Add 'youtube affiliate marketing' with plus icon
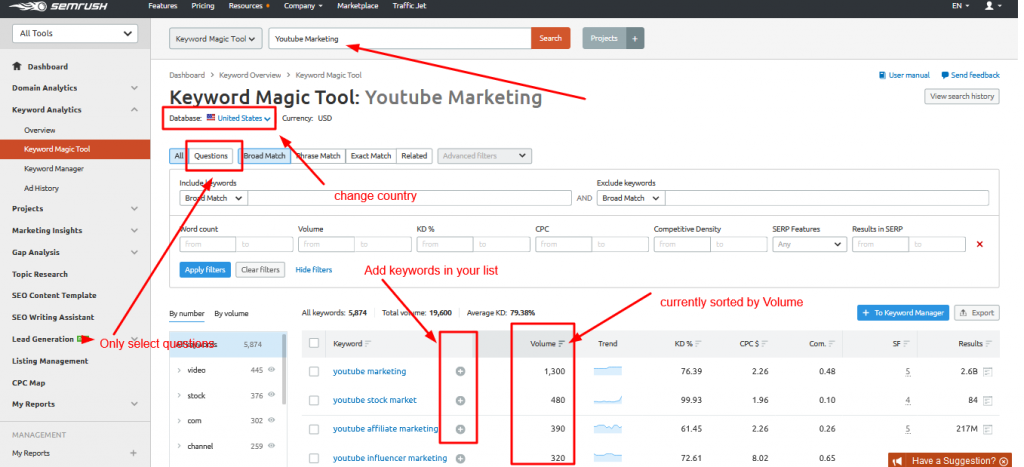1024x467 pixels. tap(460, 429)
